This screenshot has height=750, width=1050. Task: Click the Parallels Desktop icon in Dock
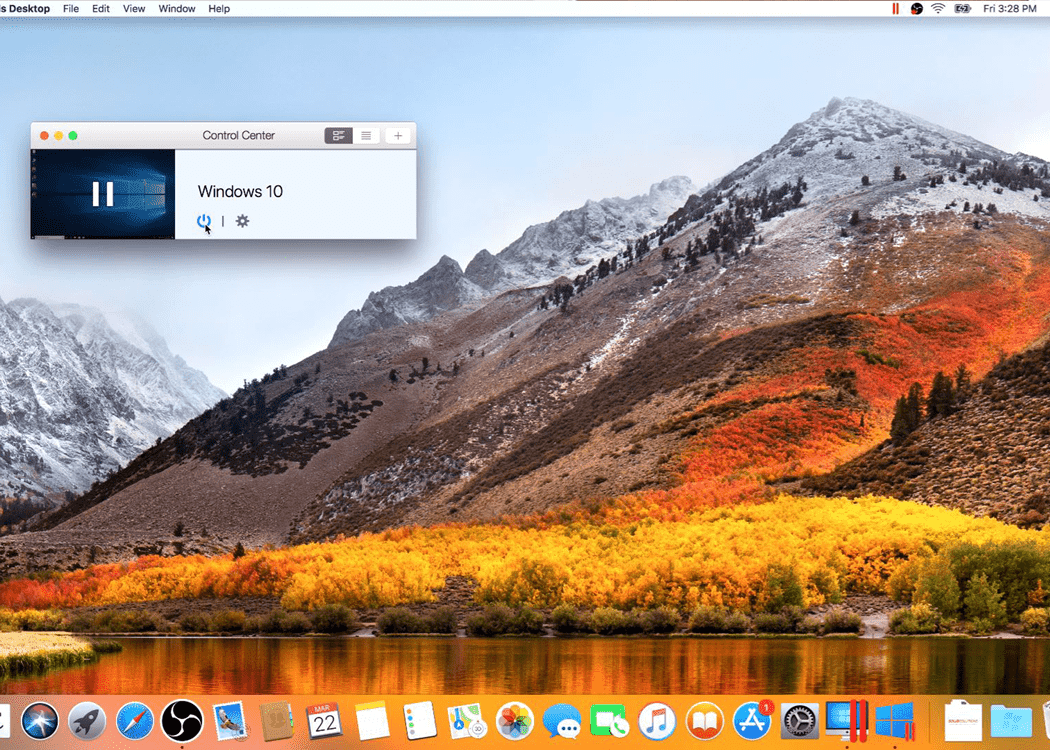846,720
